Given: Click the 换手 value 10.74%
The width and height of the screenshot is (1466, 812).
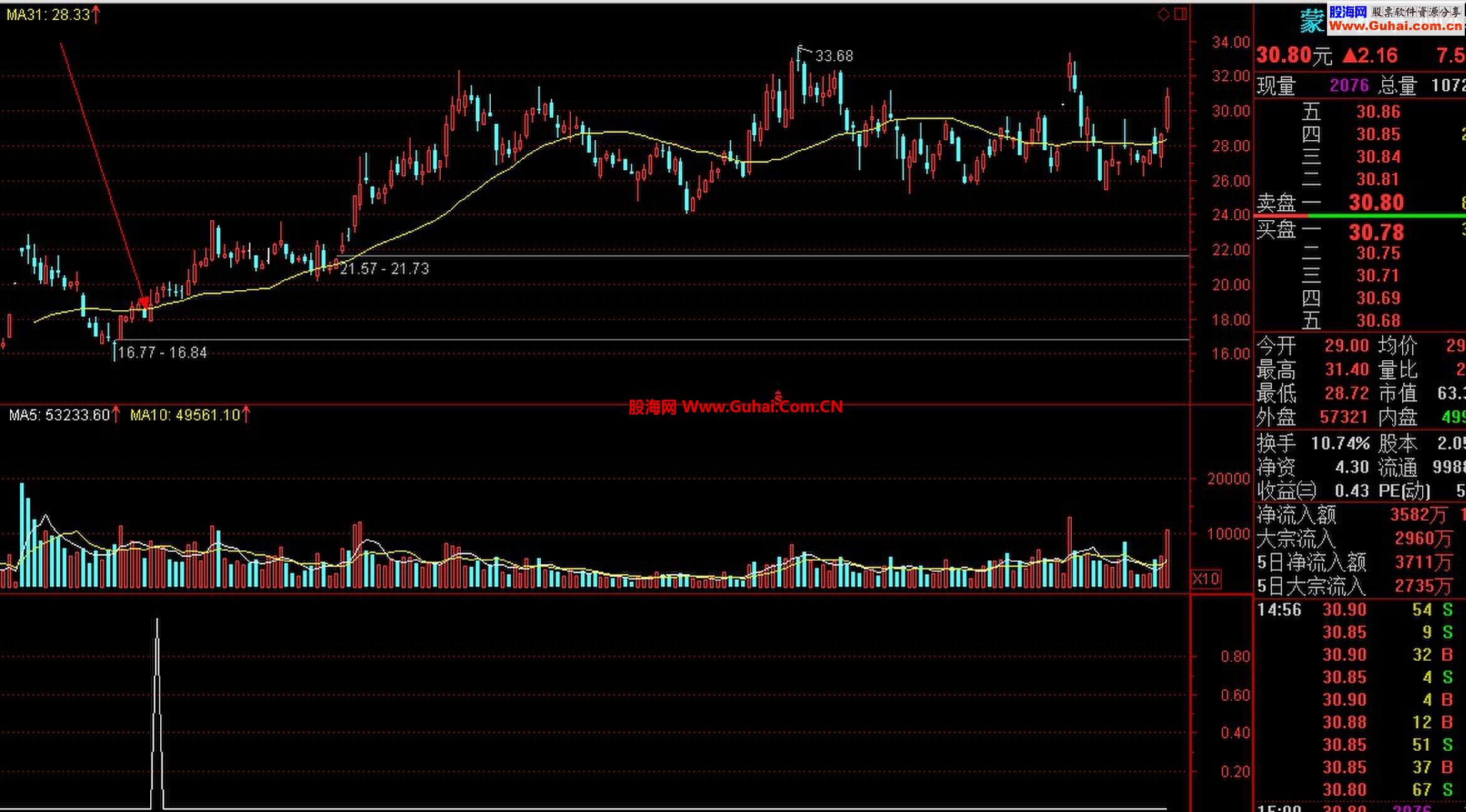Looking at the screenshot, I should coord(1340,444).
